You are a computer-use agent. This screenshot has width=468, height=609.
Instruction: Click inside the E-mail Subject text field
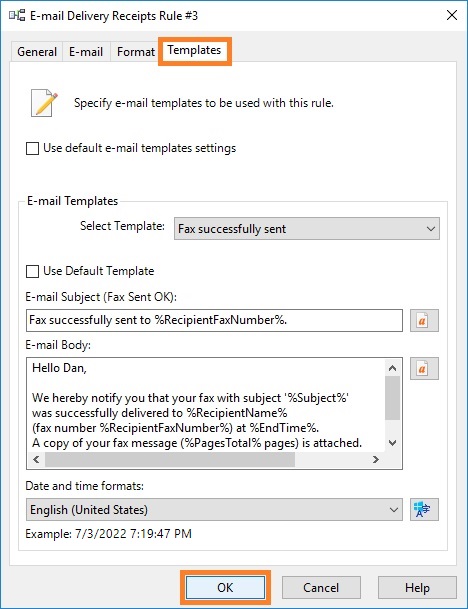[x=214, y=320]
